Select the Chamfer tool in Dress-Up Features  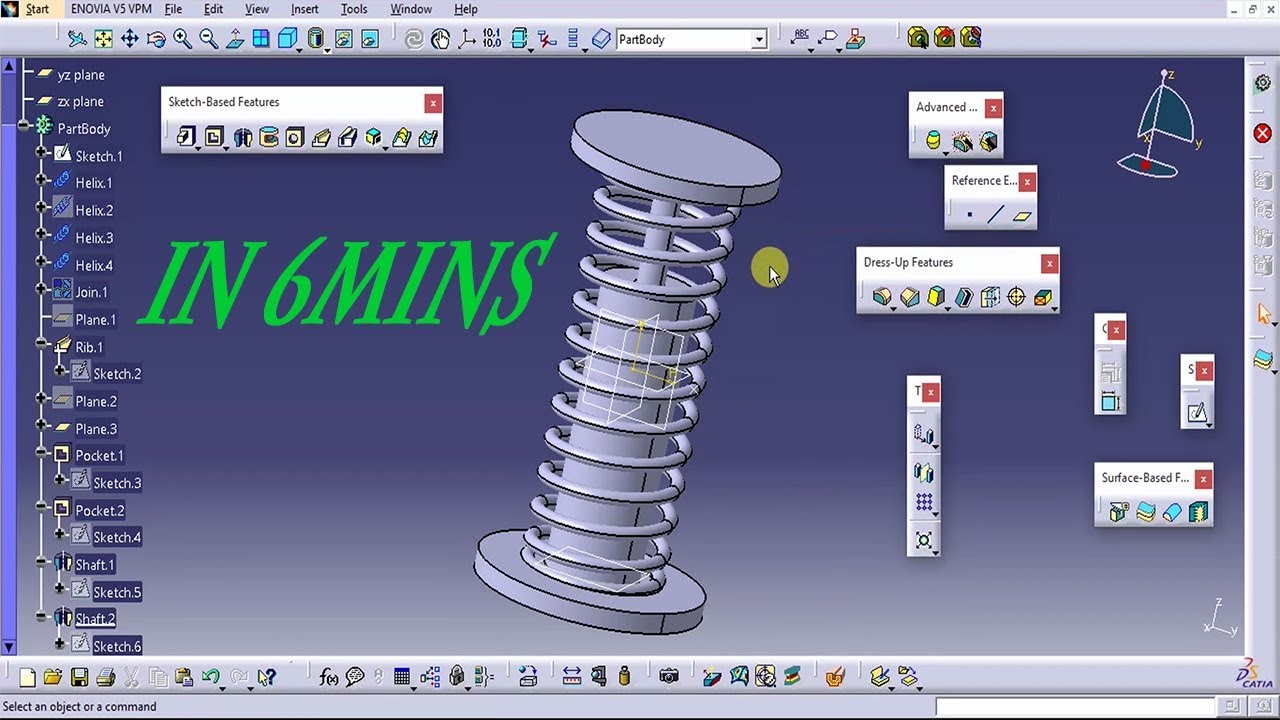909,297
